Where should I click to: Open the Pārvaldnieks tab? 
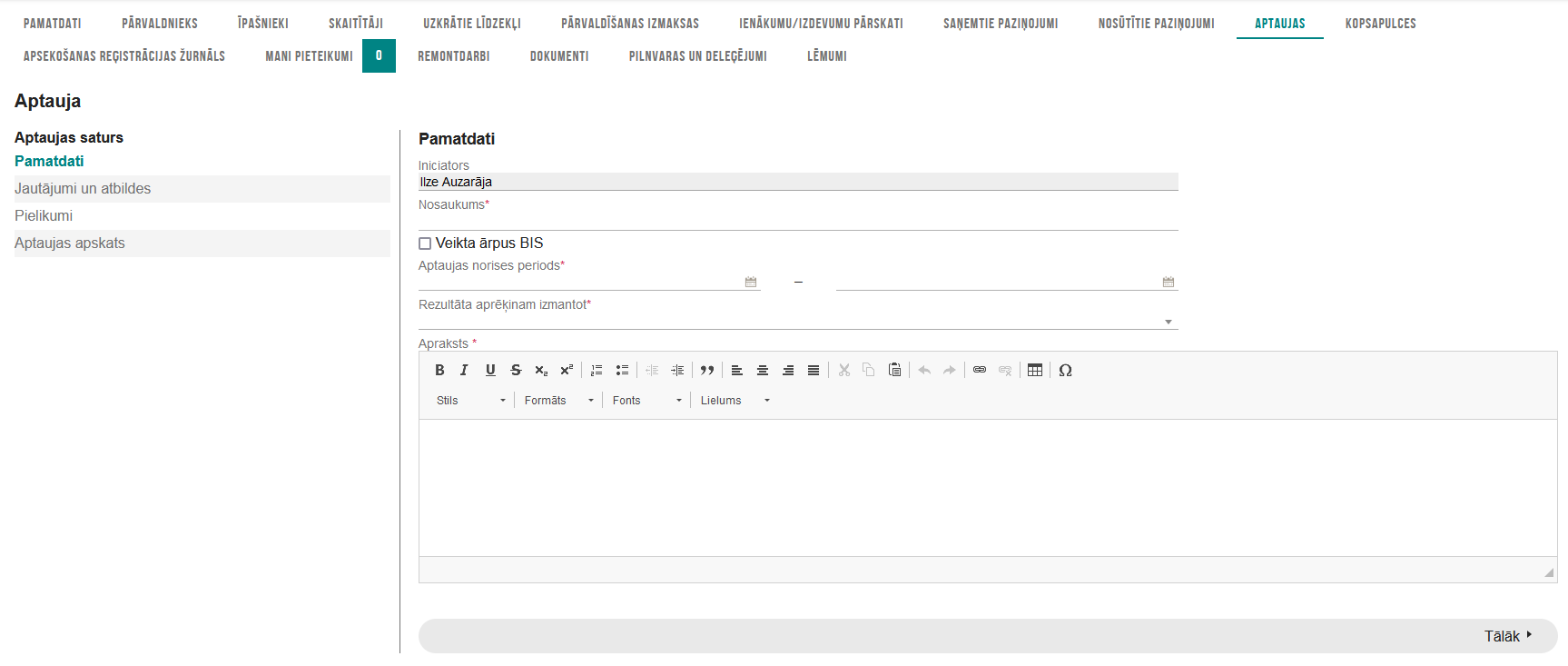[160, 24]
